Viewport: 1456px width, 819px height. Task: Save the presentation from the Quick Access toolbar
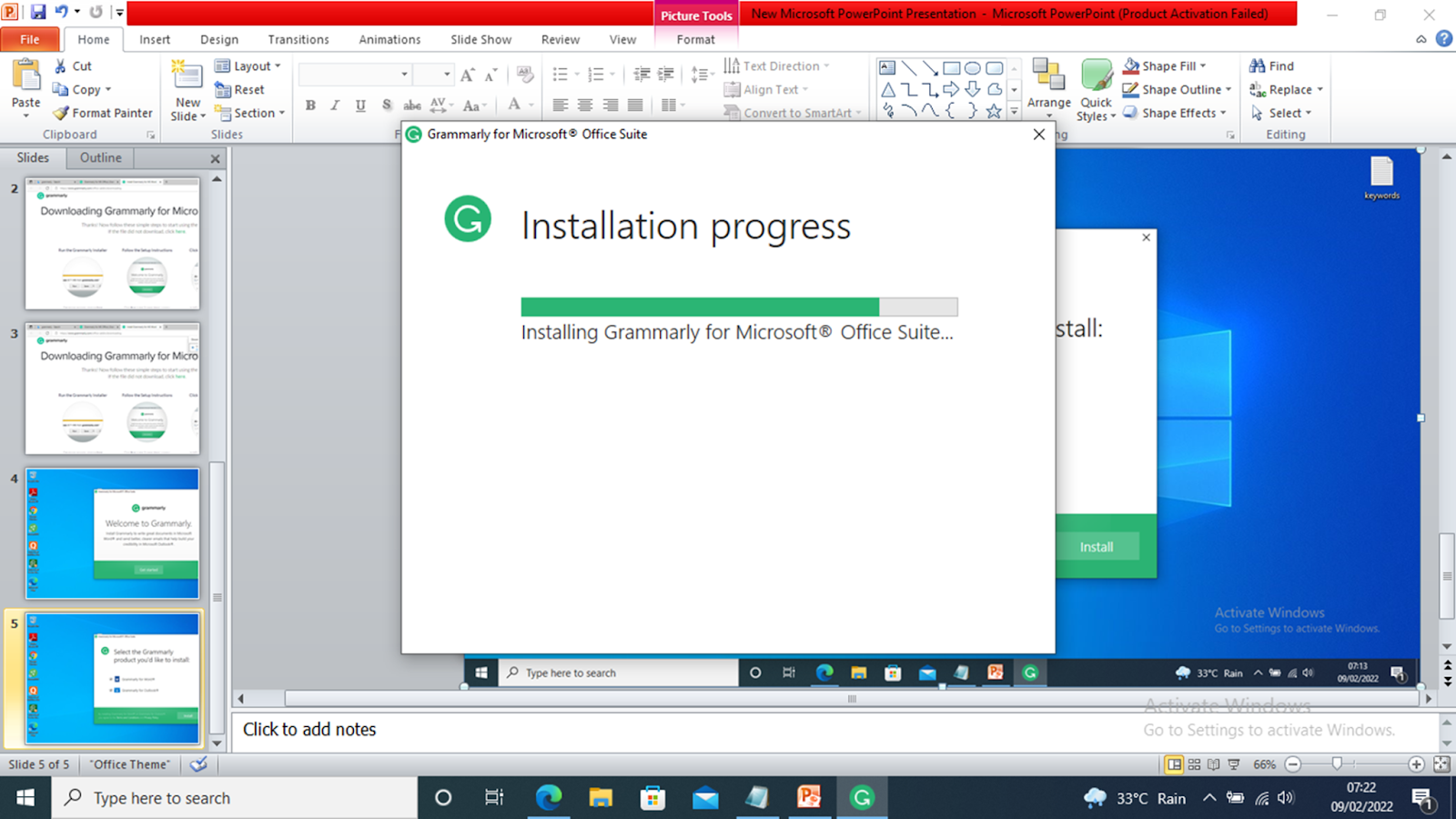pos(38,13)
